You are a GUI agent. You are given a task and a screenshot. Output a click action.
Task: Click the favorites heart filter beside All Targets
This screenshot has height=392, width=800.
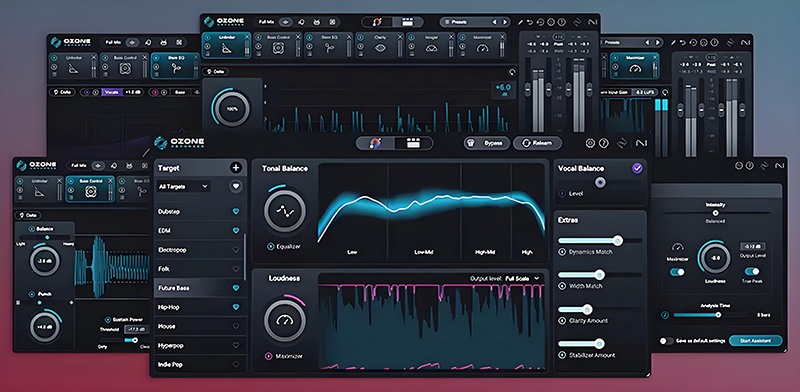(235, 186)
